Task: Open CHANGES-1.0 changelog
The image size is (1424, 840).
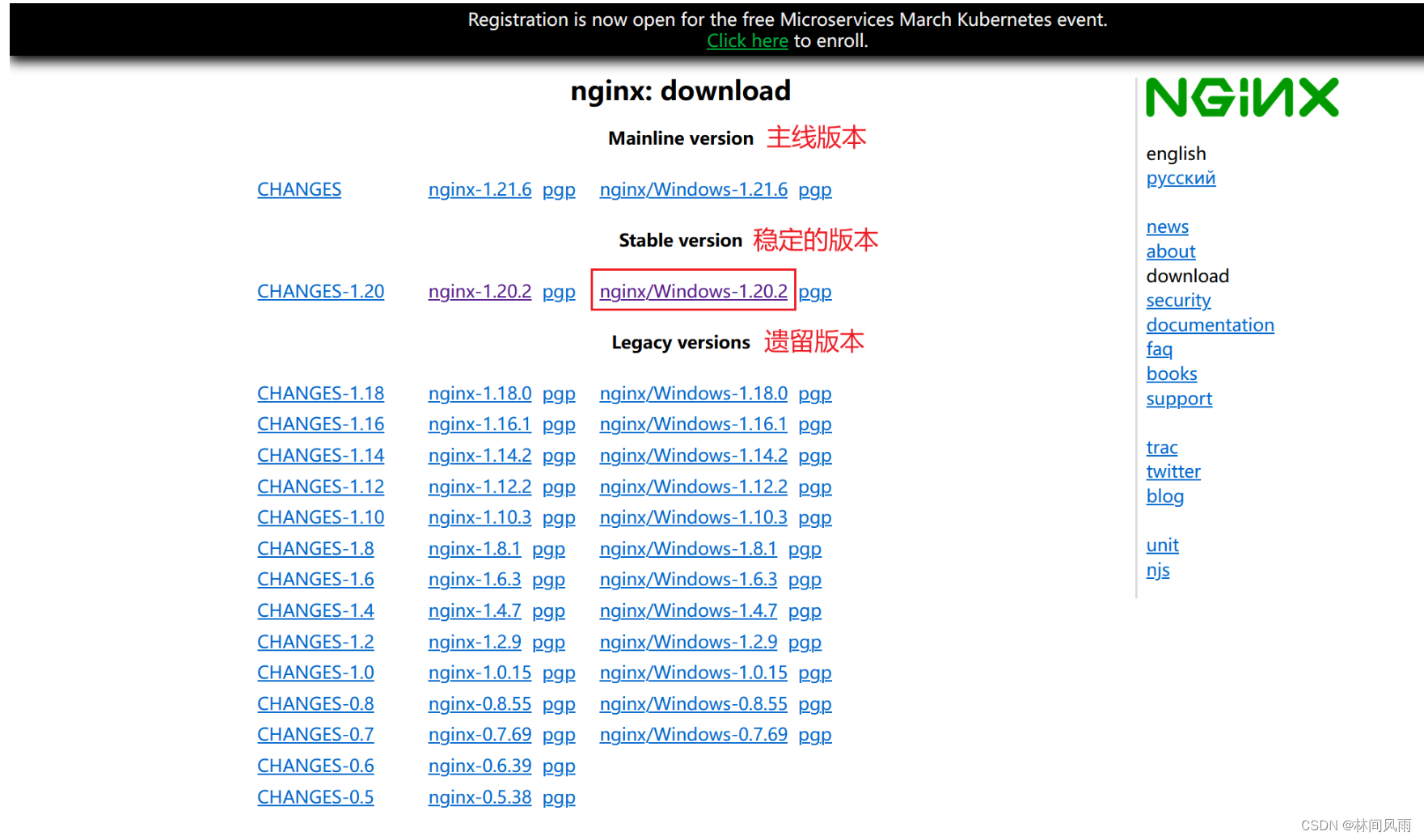Action: coord(315,673)
